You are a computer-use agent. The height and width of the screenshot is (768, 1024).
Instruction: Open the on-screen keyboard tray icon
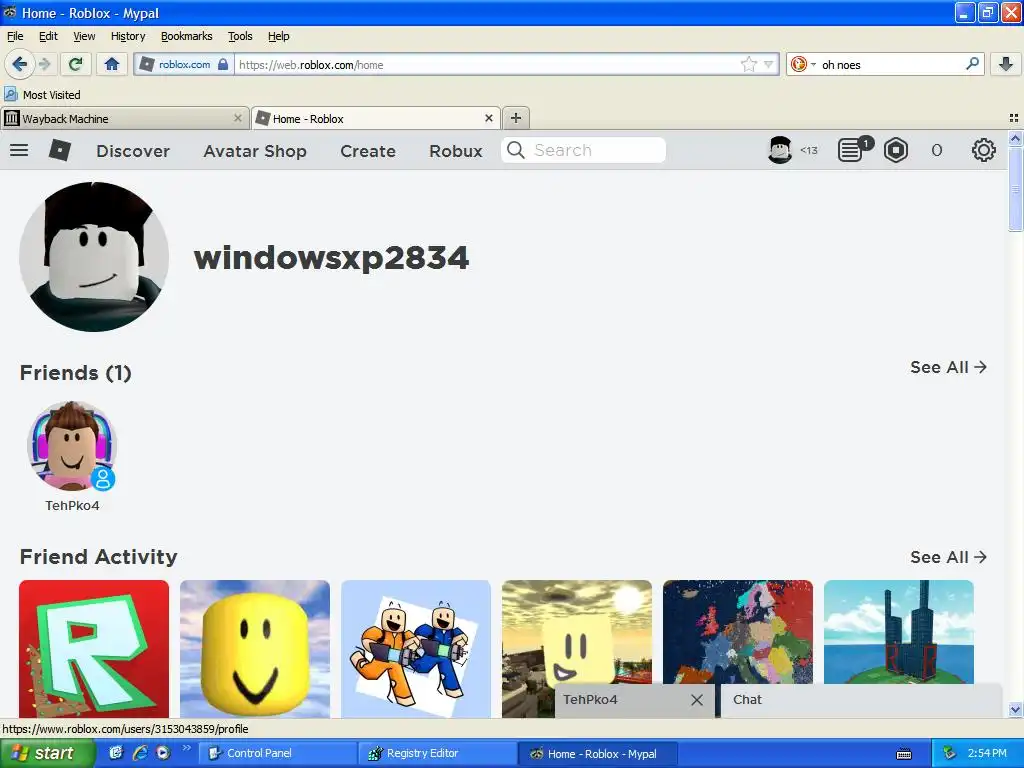[904, 754]
